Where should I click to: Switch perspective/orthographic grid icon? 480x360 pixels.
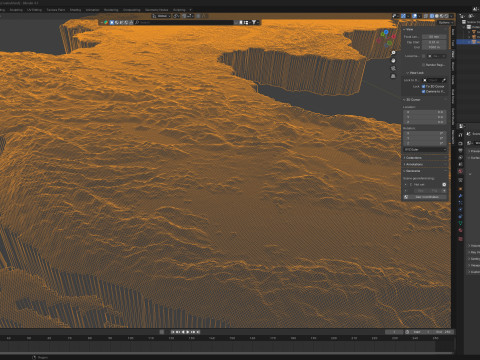pos(393,76)
